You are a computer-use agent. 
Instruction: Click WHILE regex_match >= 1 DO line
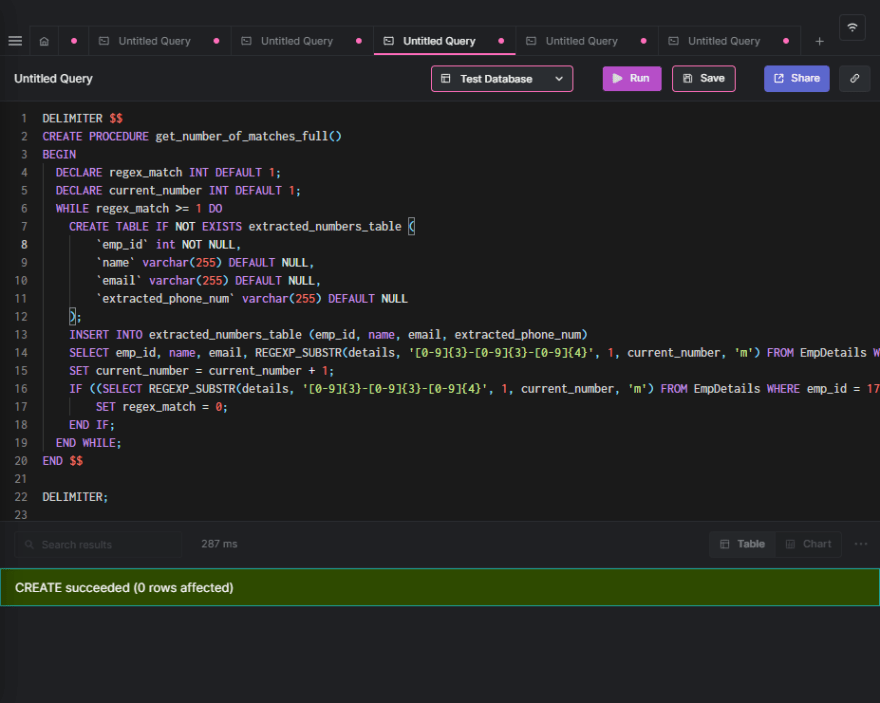[139, 208]
